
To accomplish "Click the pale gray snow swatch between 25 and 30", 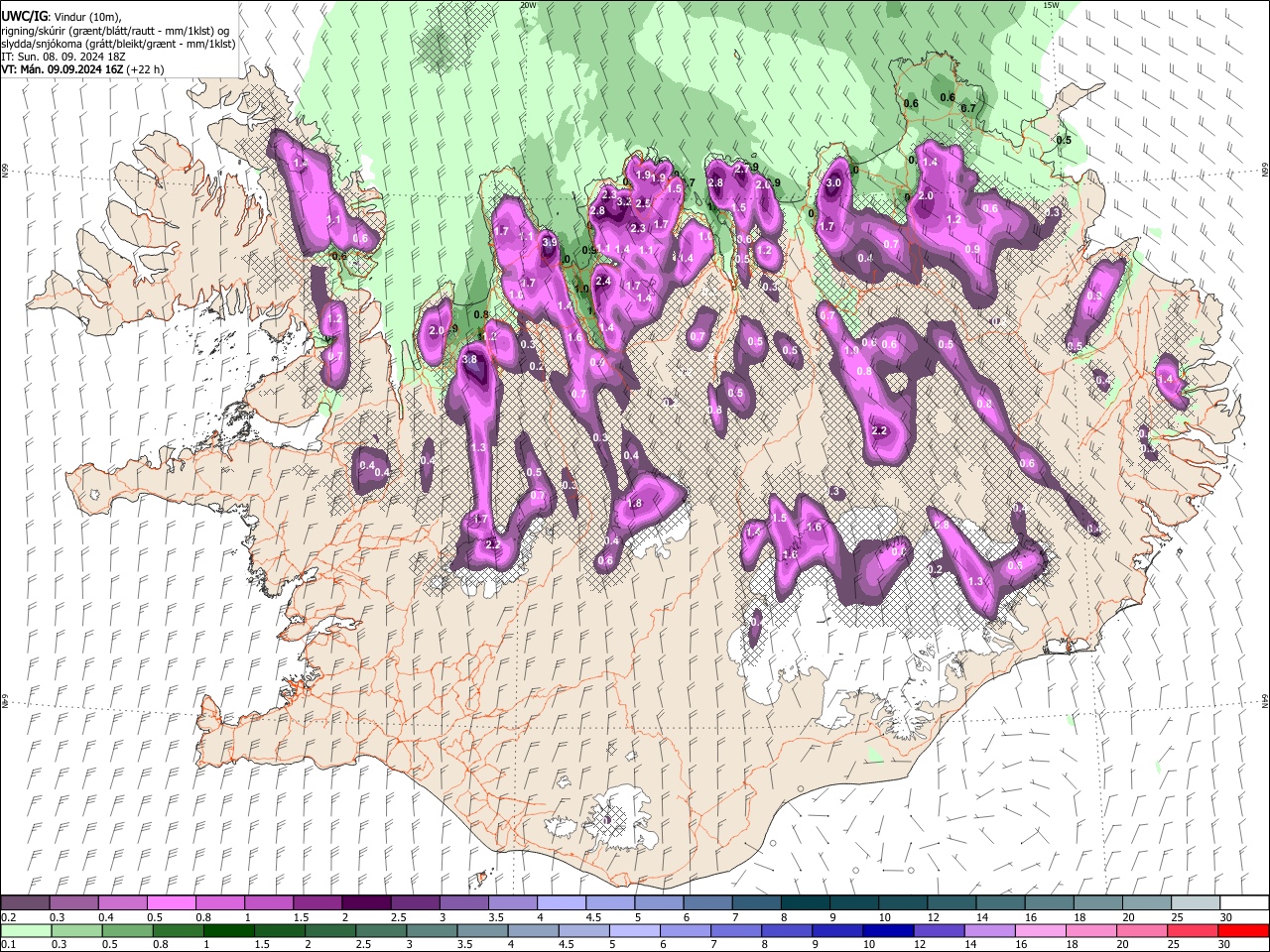I will [1197, 902].
